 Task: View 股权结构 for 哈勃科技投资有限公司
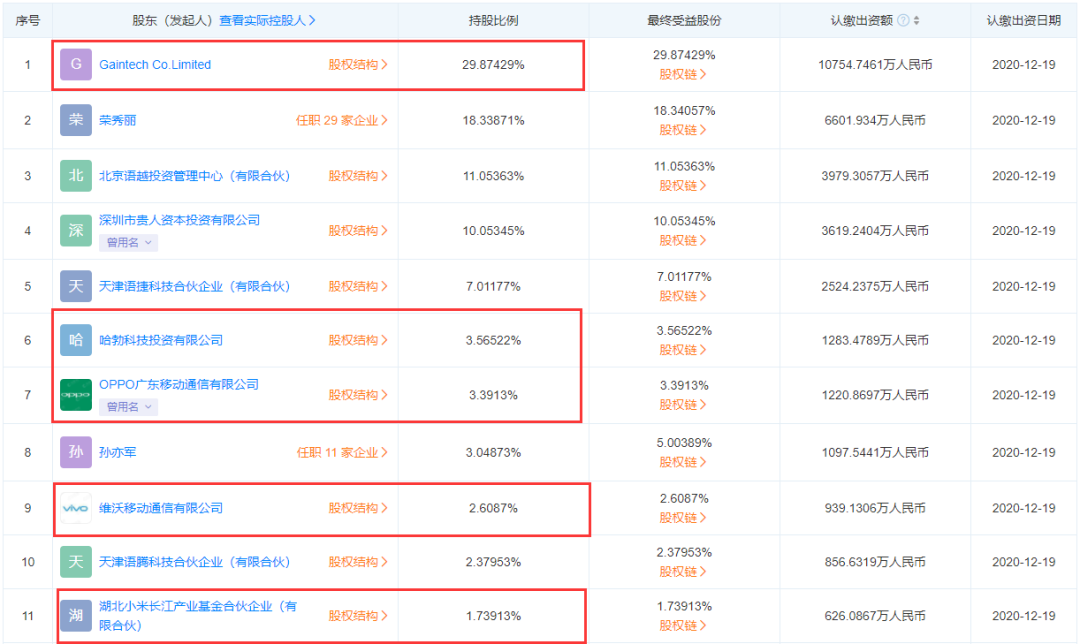pyautogui.click(x=358, y=340)
